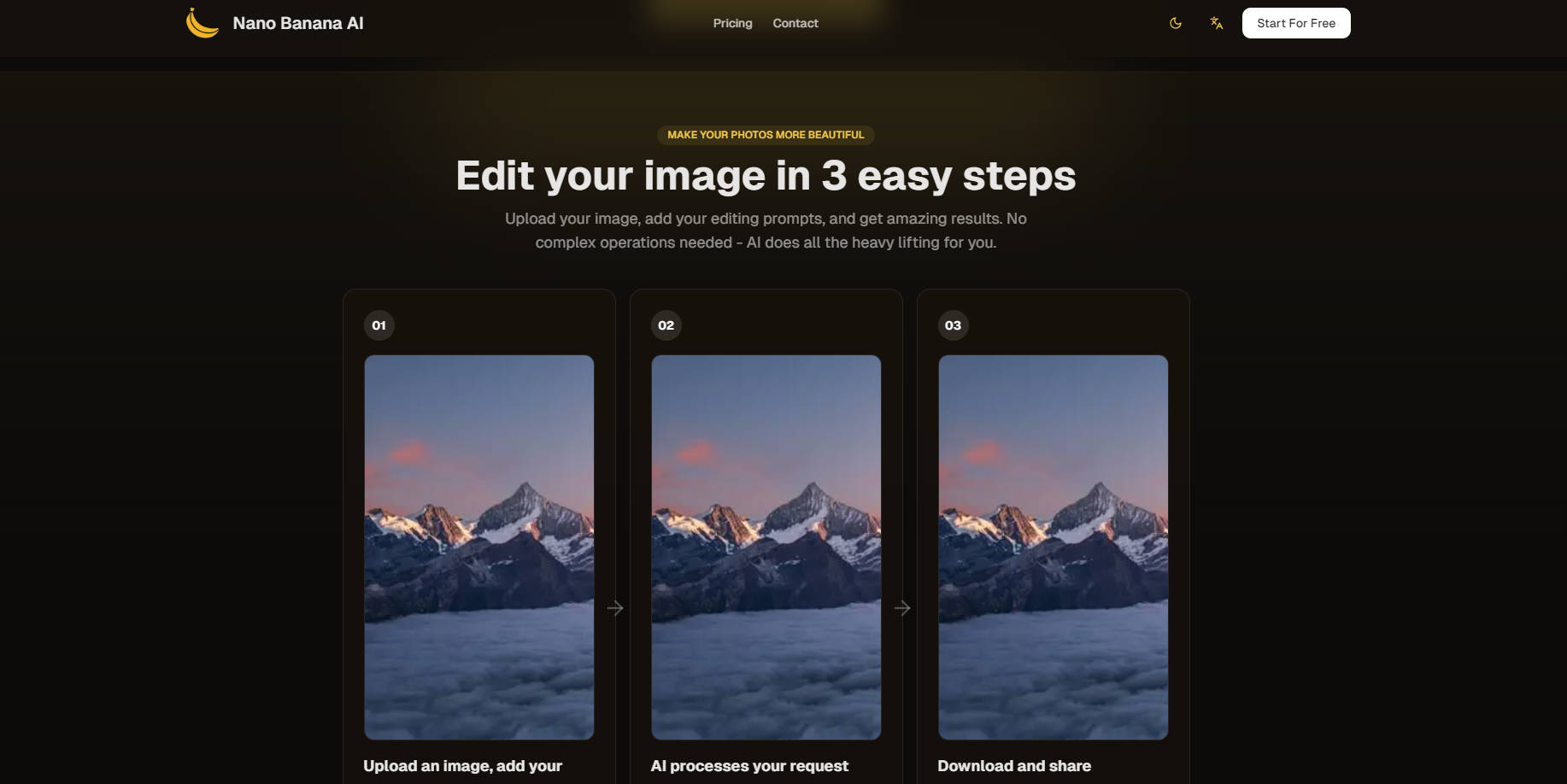The width and height of the screenshot is (1567, 784).
Task: Open the Pricing page
Action: click(x=732, y=23)
